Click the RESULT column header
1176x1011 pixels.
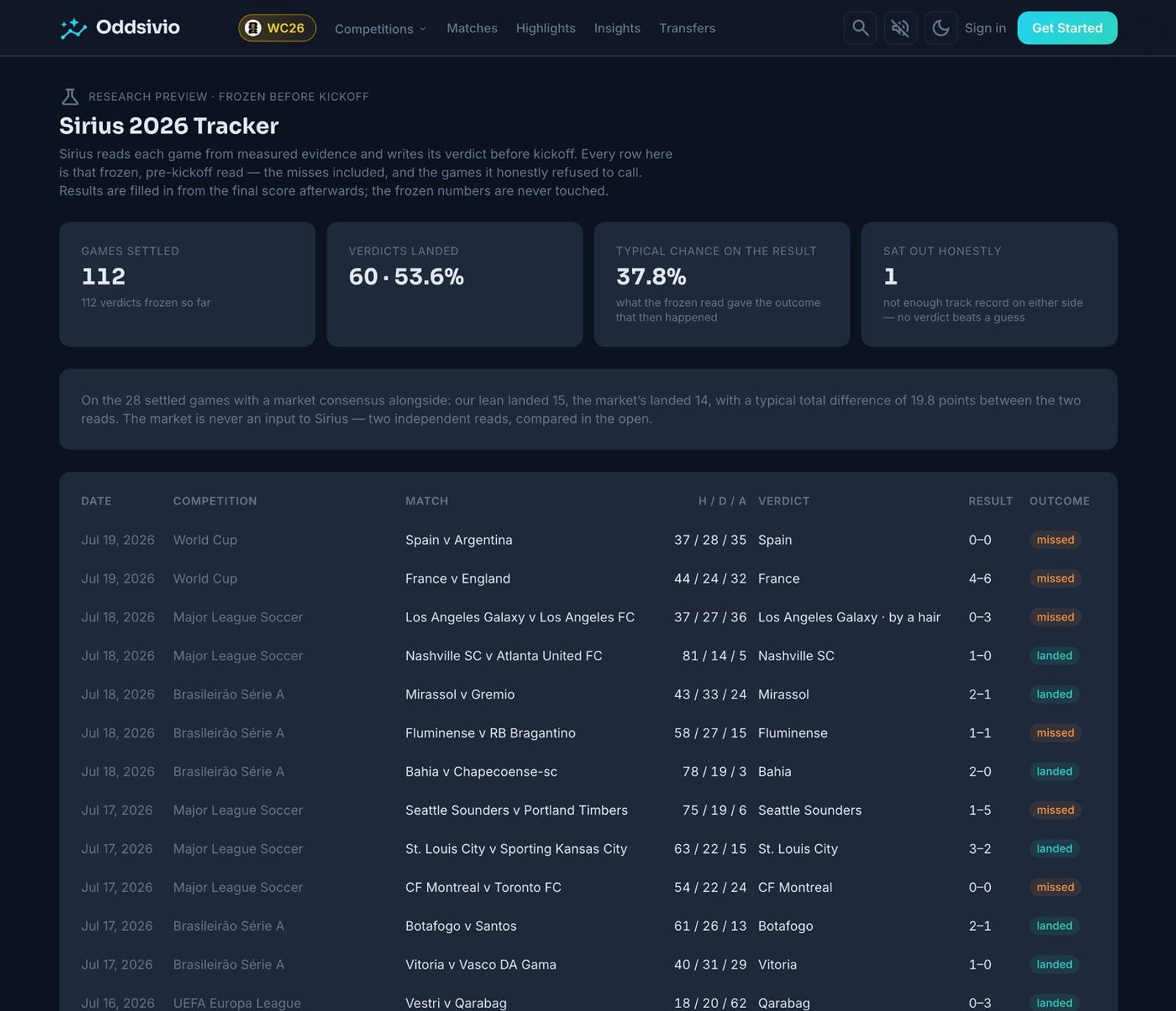[x=990, y=501]
